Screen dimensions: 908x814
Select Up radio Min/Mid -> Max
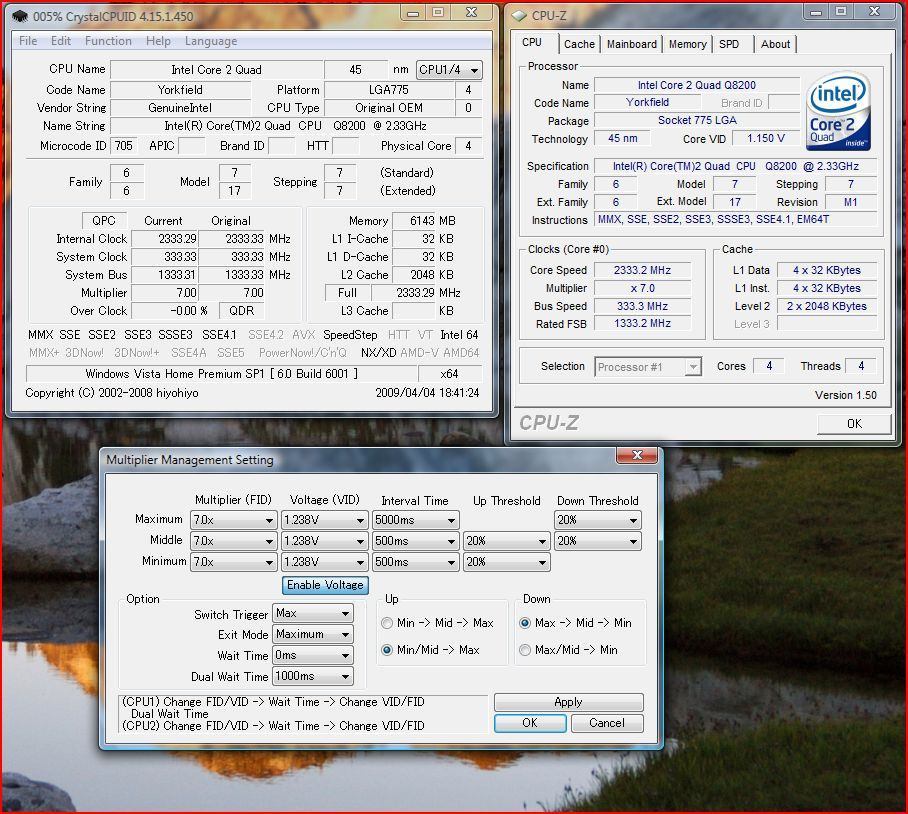coord(387,650)
